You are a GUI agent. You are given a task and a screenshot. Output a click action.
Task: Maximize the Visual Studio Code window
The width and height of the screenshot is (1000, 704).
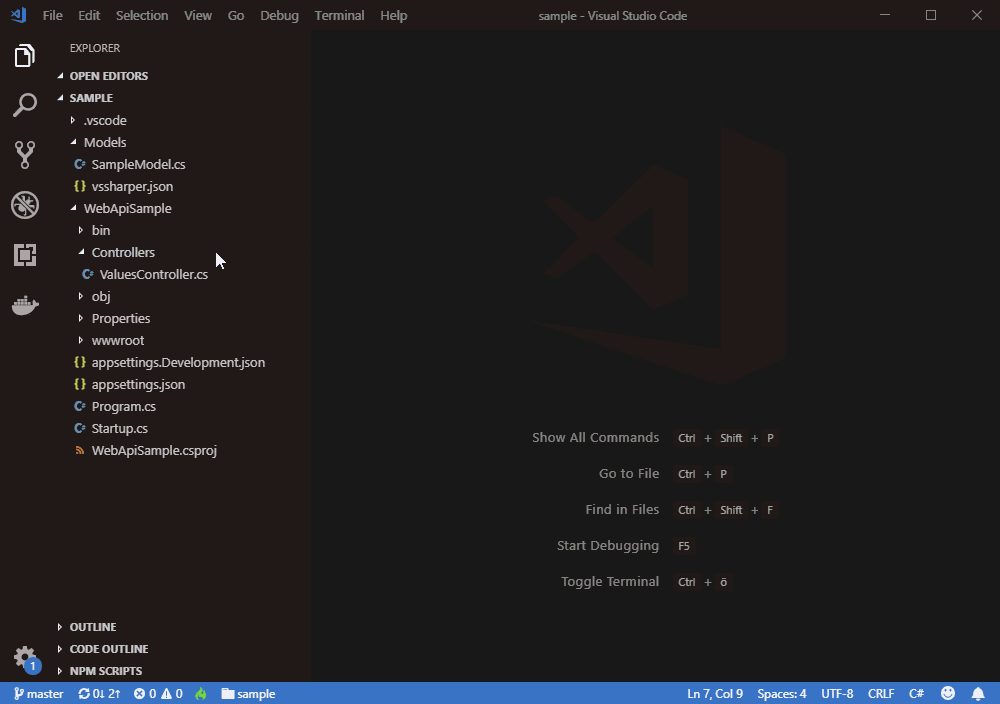coord(930,15)
